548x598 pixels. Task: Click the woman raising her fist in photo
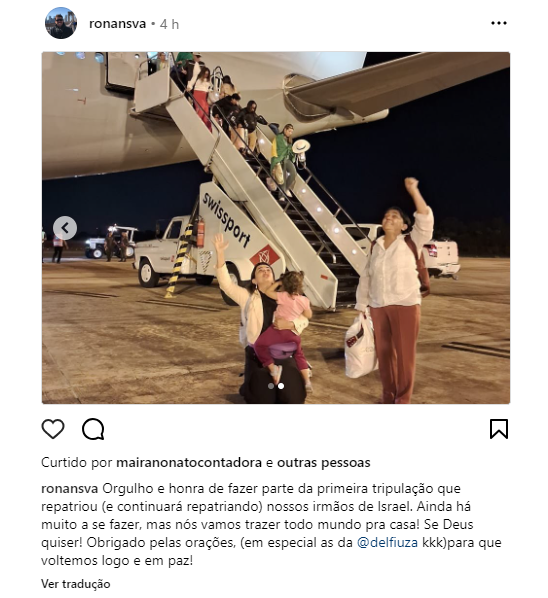click(395, 290)
